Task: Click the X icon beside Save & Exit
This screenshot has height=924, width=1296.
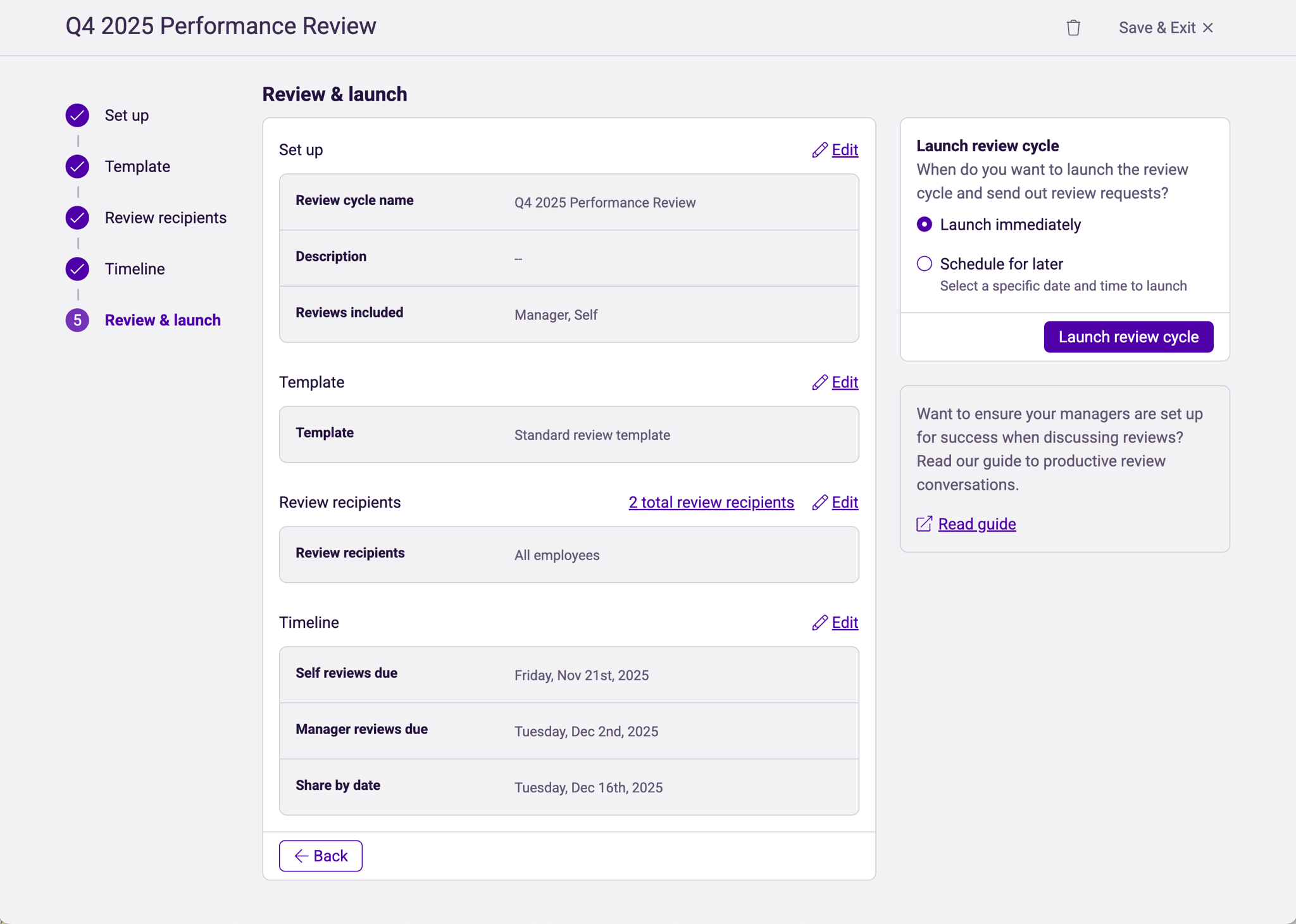Action: coord(1208,28)
